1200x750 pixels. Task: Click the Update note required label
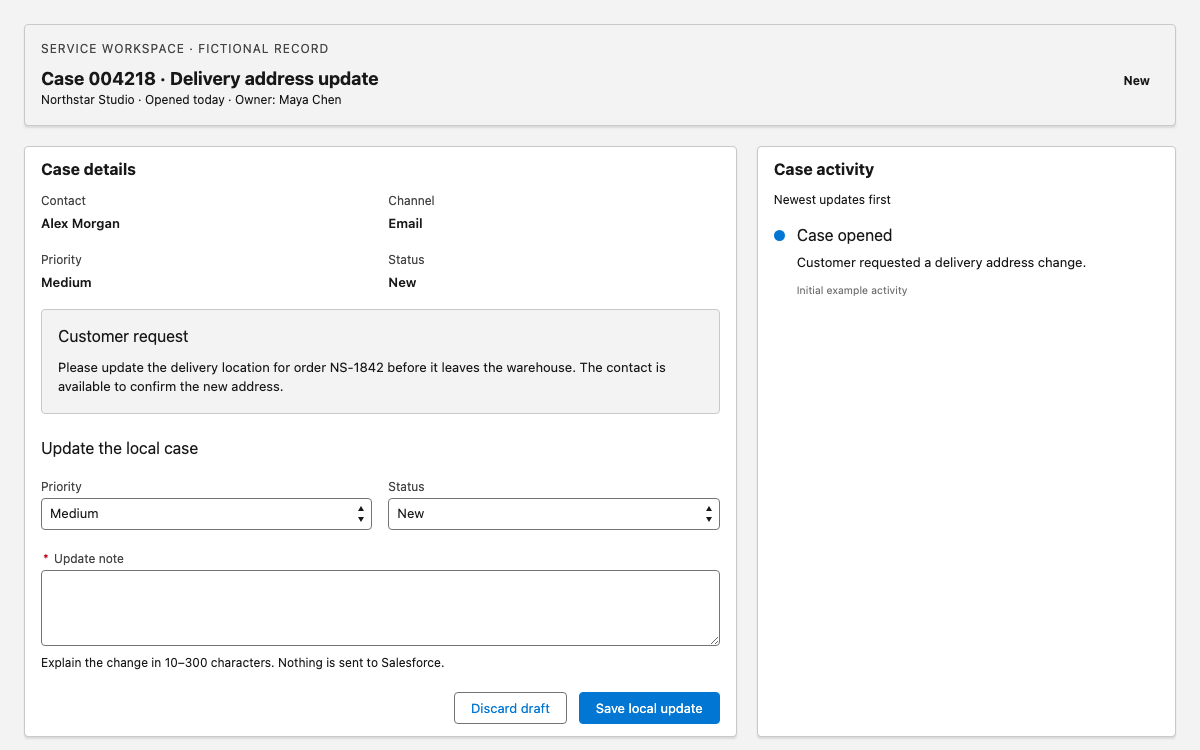click(83, 559)
